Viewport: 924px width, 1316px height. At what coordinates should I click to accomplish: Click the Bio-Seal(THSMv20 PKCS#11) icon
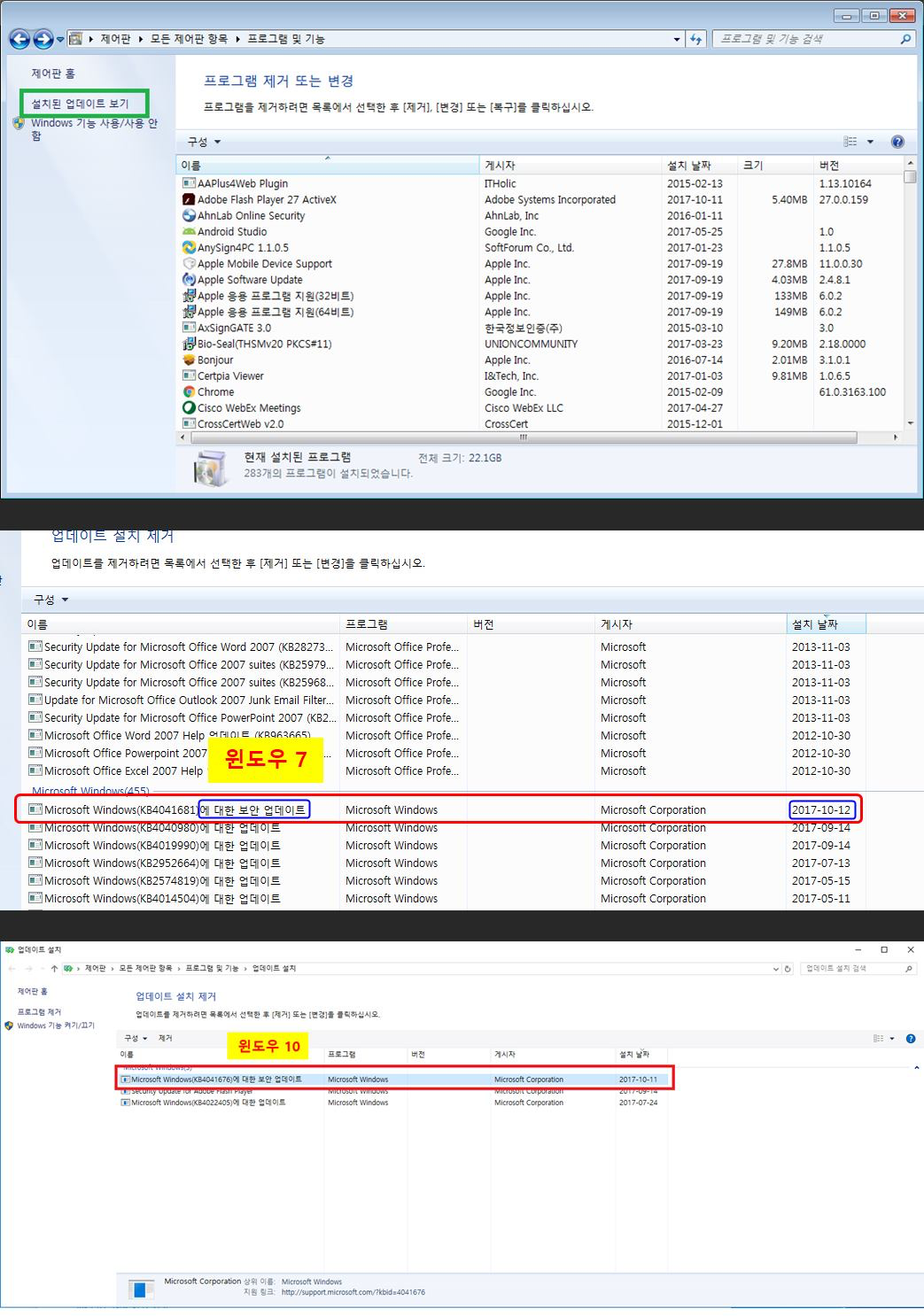189,344
